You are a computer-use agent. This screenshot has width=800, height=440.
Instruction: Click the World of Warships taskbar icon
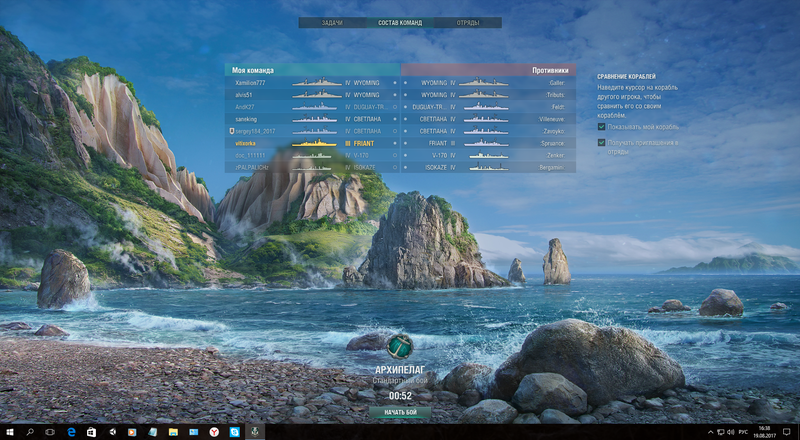[x=255, y=432]
